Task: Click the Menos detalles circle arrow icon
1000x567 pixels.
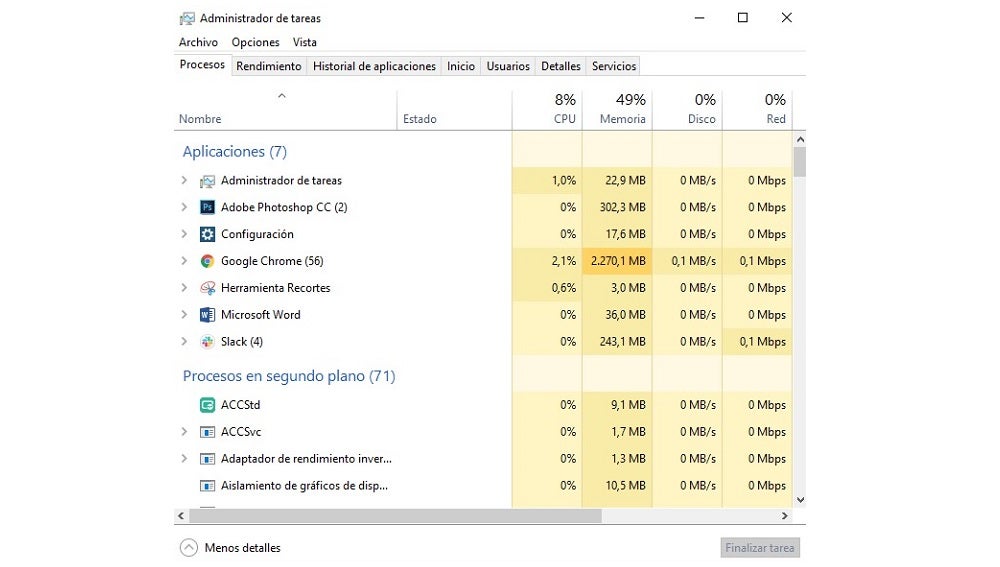Action: pos(189,547)
